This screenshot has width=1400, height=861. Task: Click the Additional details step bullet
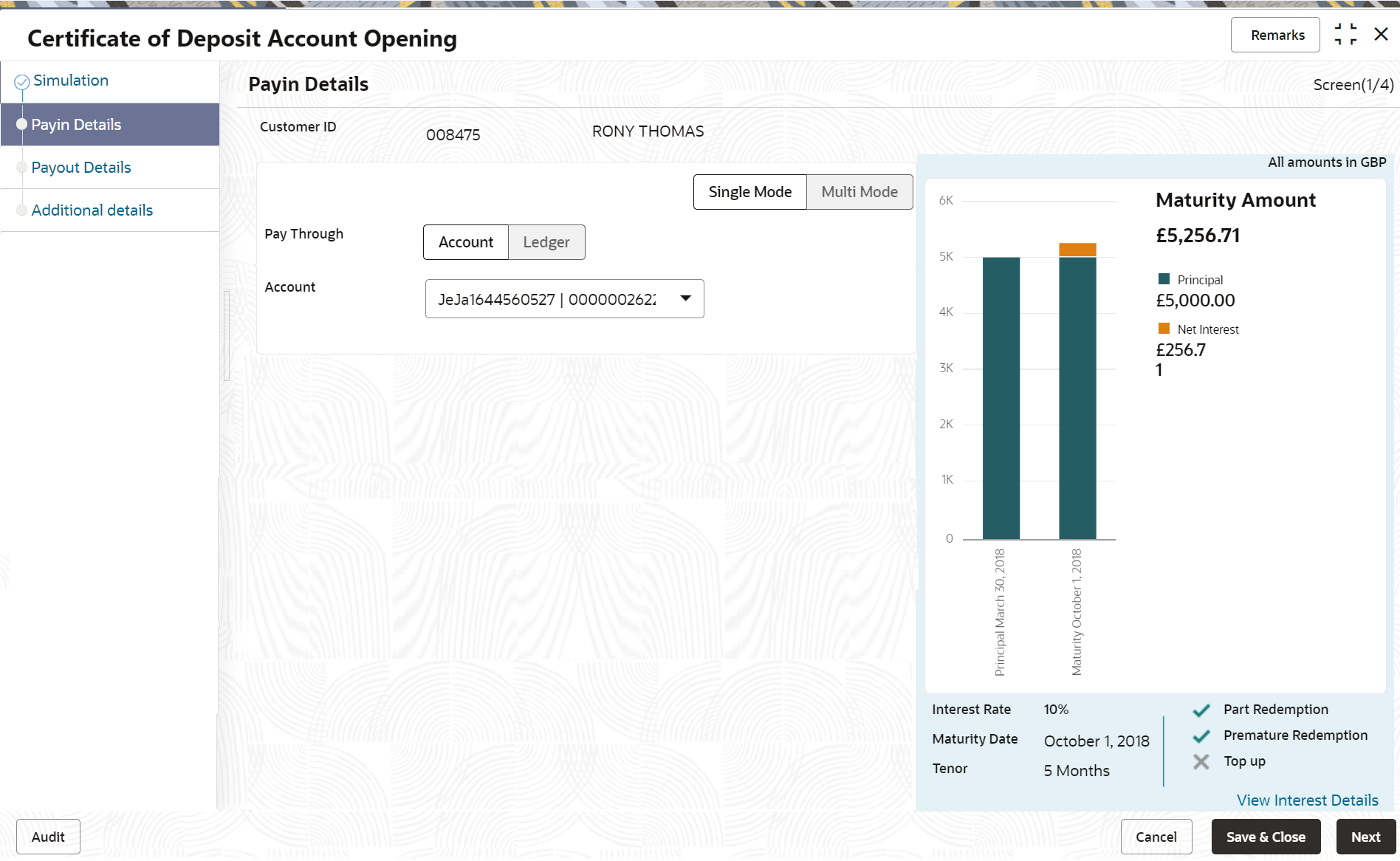(22, 210)
